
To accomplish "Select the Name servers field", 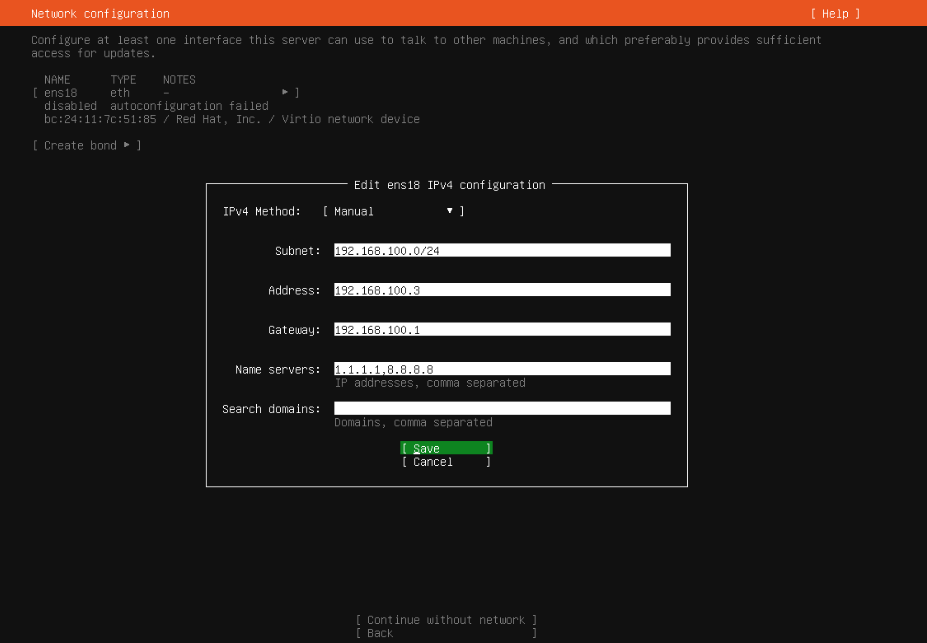I will pos(501,369).
